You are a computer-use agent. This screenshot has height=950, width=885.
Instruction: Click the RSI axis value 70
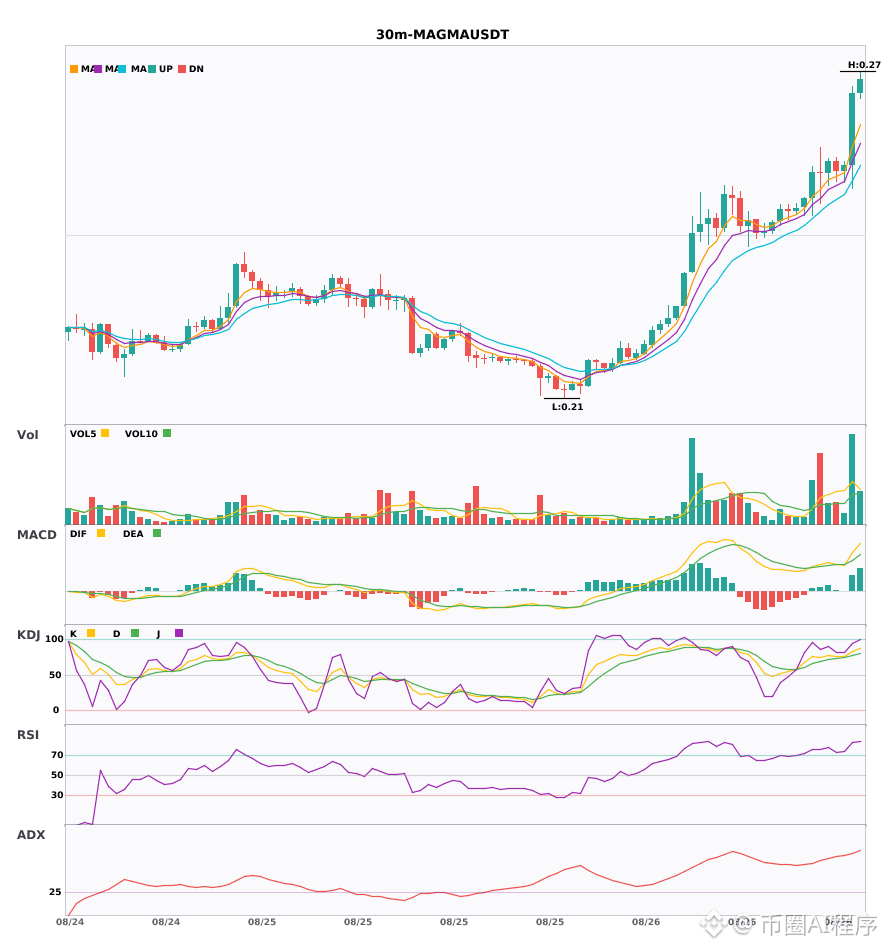pyautogui.click(x=57, y=755)
